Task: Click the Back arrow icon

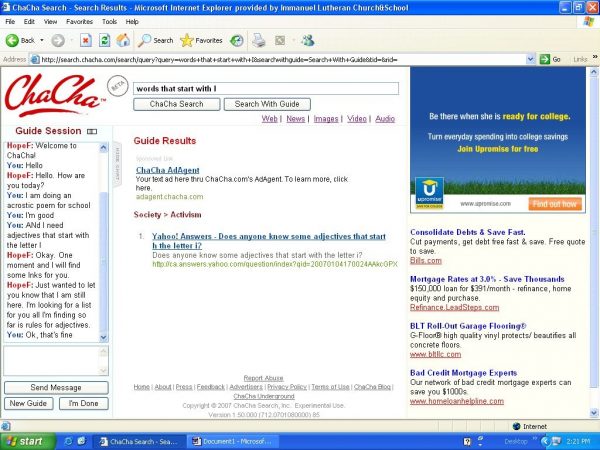Action: coord(12,40)
